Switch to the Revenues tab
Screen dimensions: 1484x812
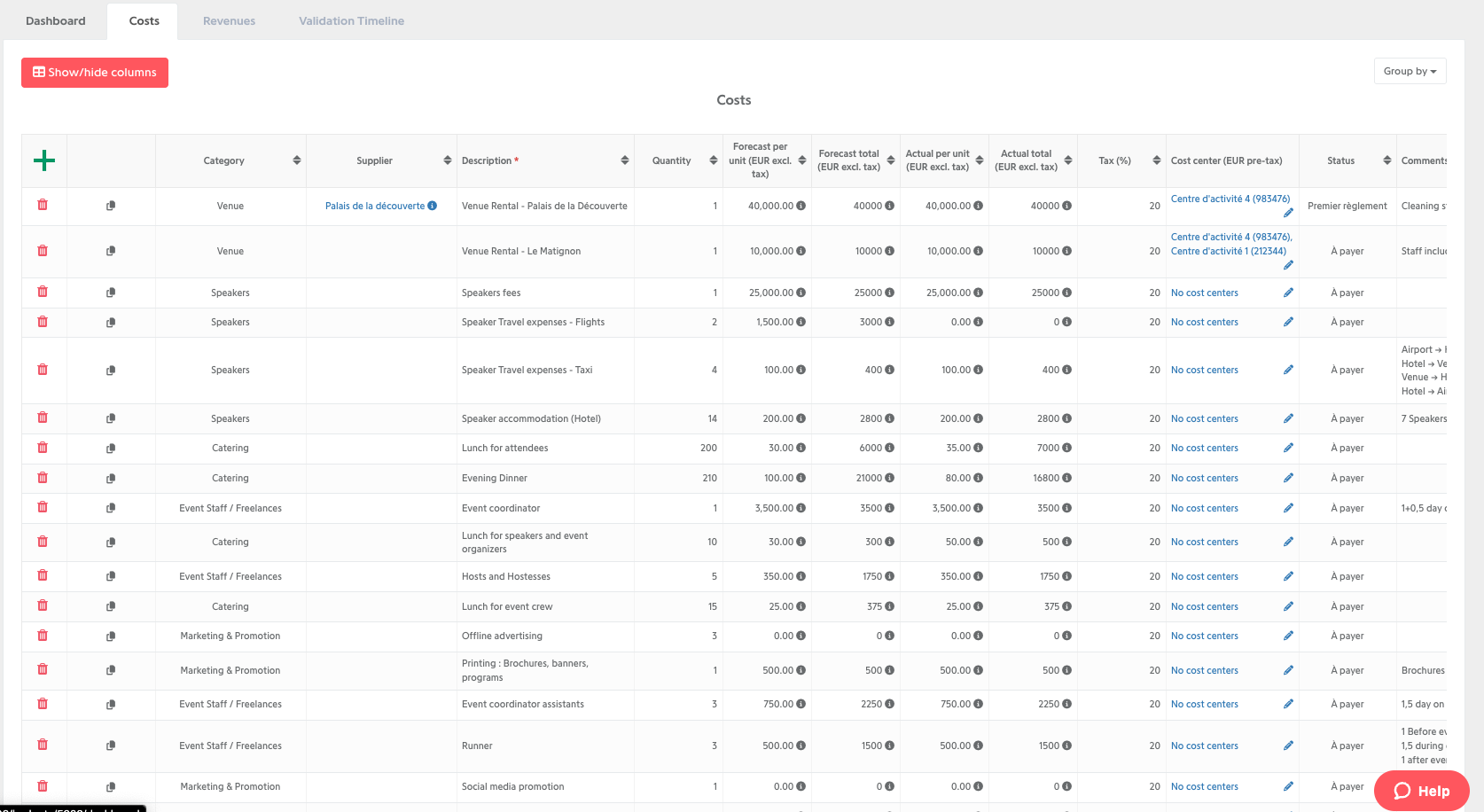tap(229, 21)
